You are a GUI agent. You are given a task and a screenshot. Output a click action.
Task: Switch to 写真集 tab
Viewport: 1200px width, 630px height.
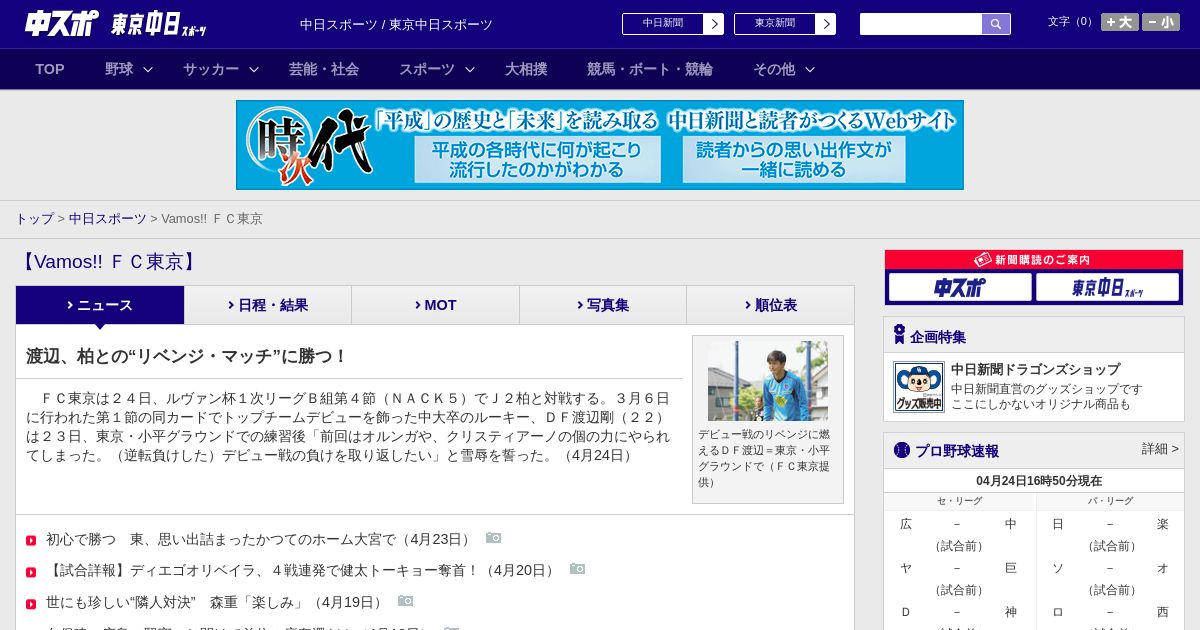[x=603, y=305]
